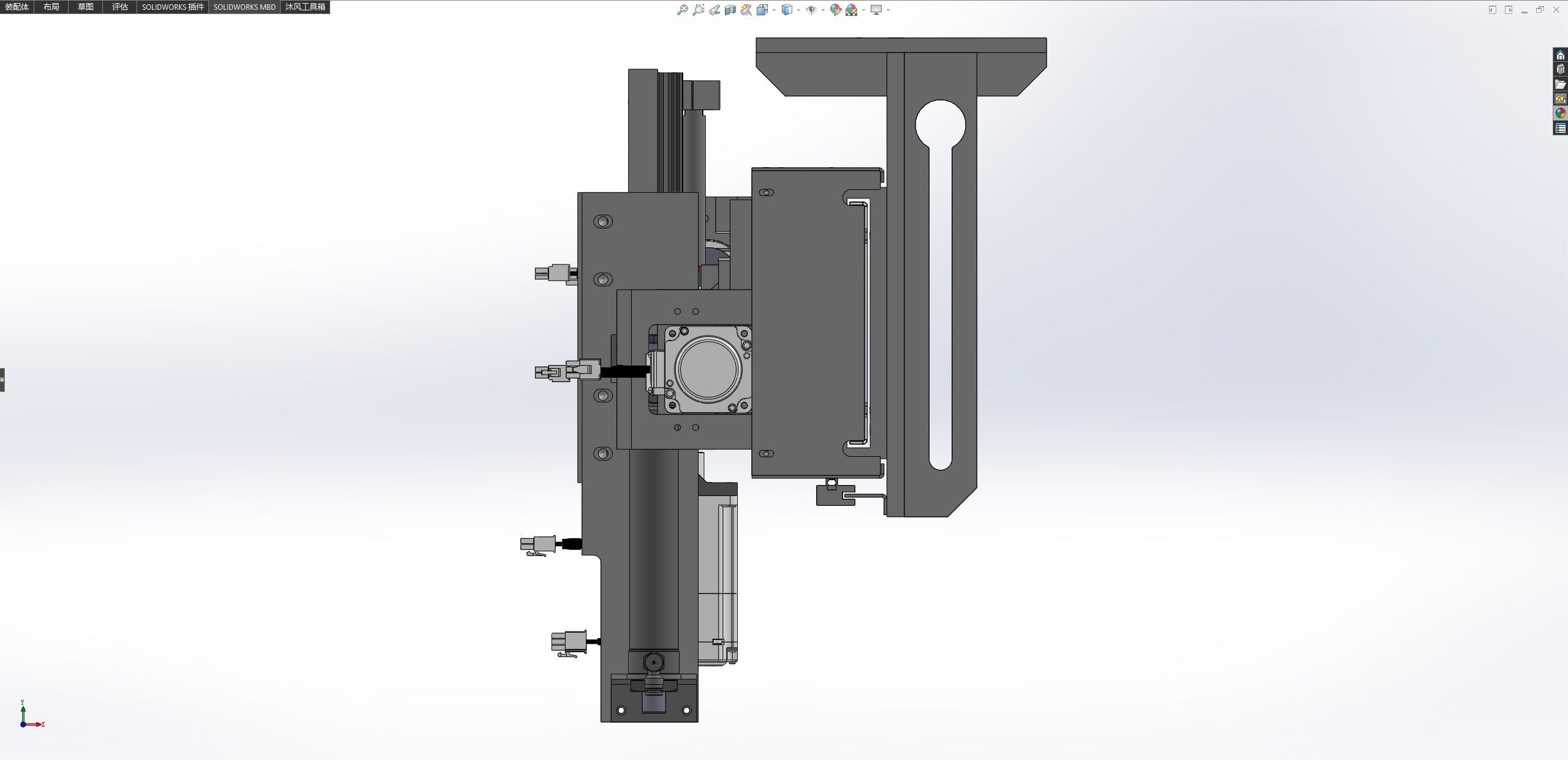
Task: Switch to the 装配体 tab
Action: [17, 7]
